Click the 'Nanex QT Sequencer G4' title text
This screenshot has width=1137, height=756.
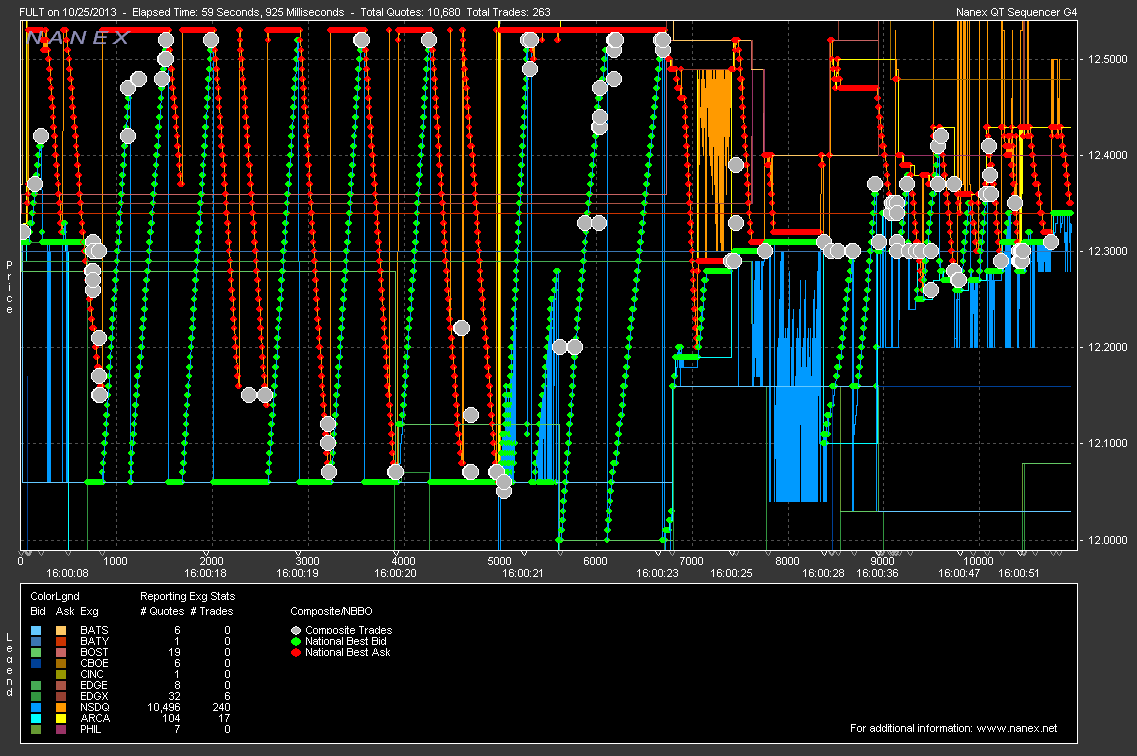pos(1017,12)
